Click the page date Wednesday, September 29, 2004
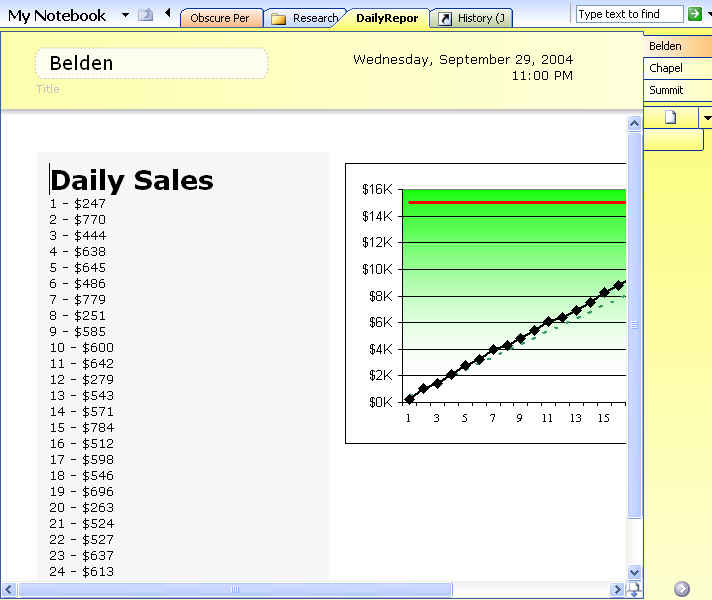Screen dimensions: 712x600 (x=463, y=60)
